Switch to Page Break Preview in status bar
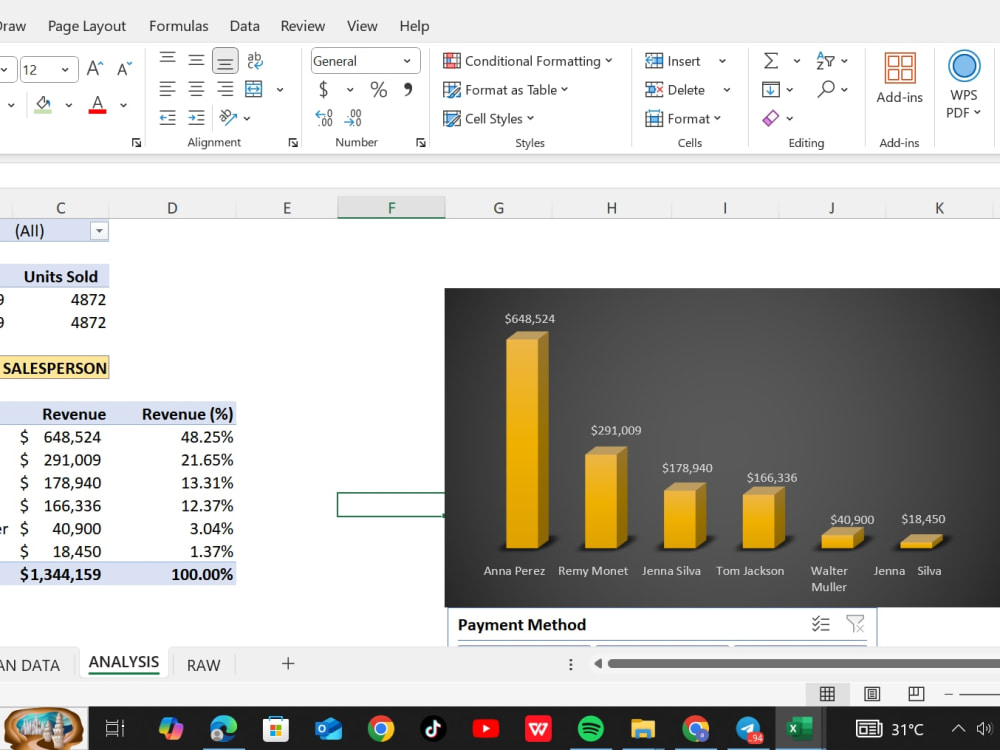1000x750 pixels. pyautogui.click(x=916, y=694)
